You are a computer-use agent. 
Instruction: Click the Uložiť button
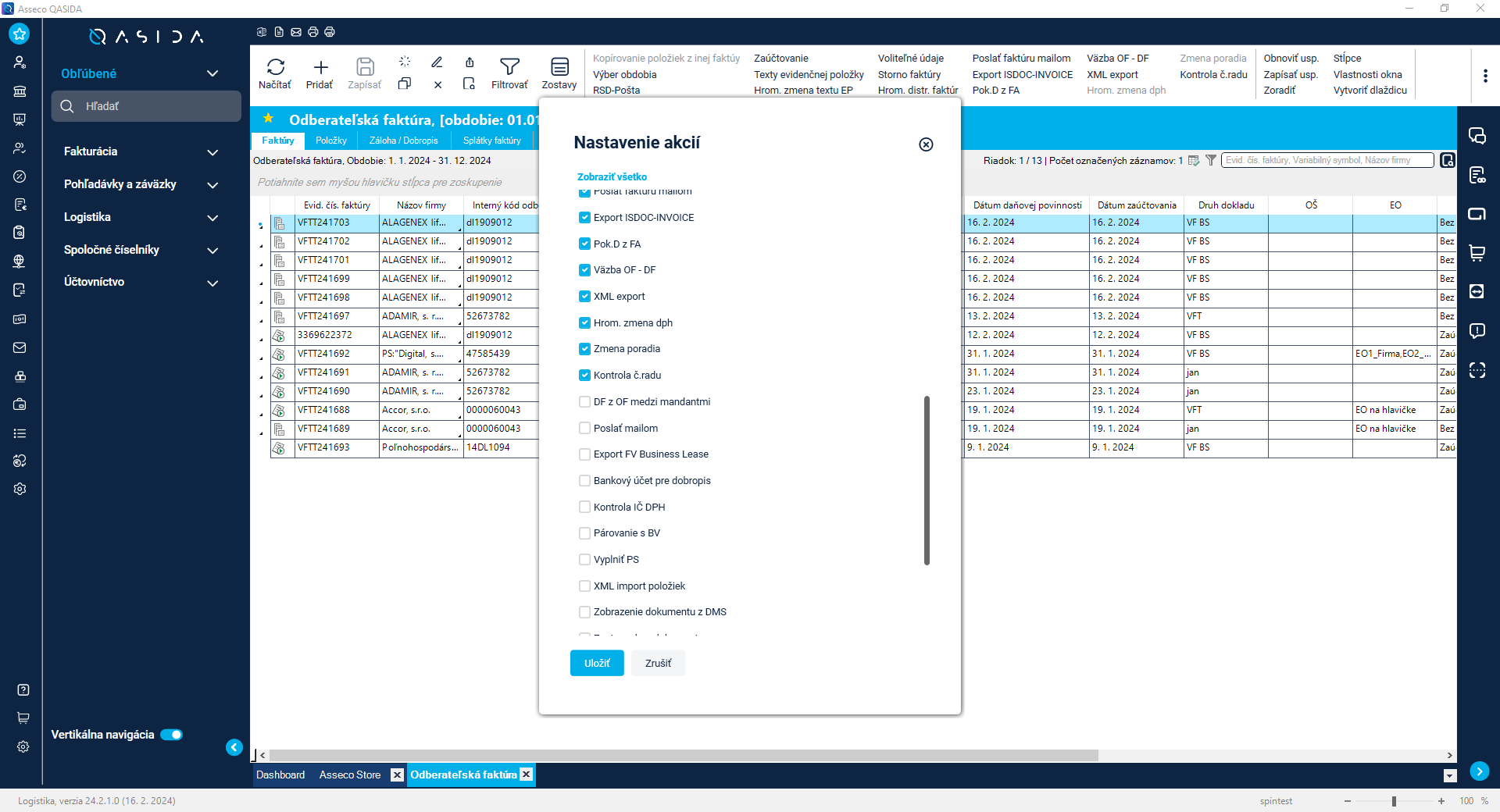[x=597, y=663]
